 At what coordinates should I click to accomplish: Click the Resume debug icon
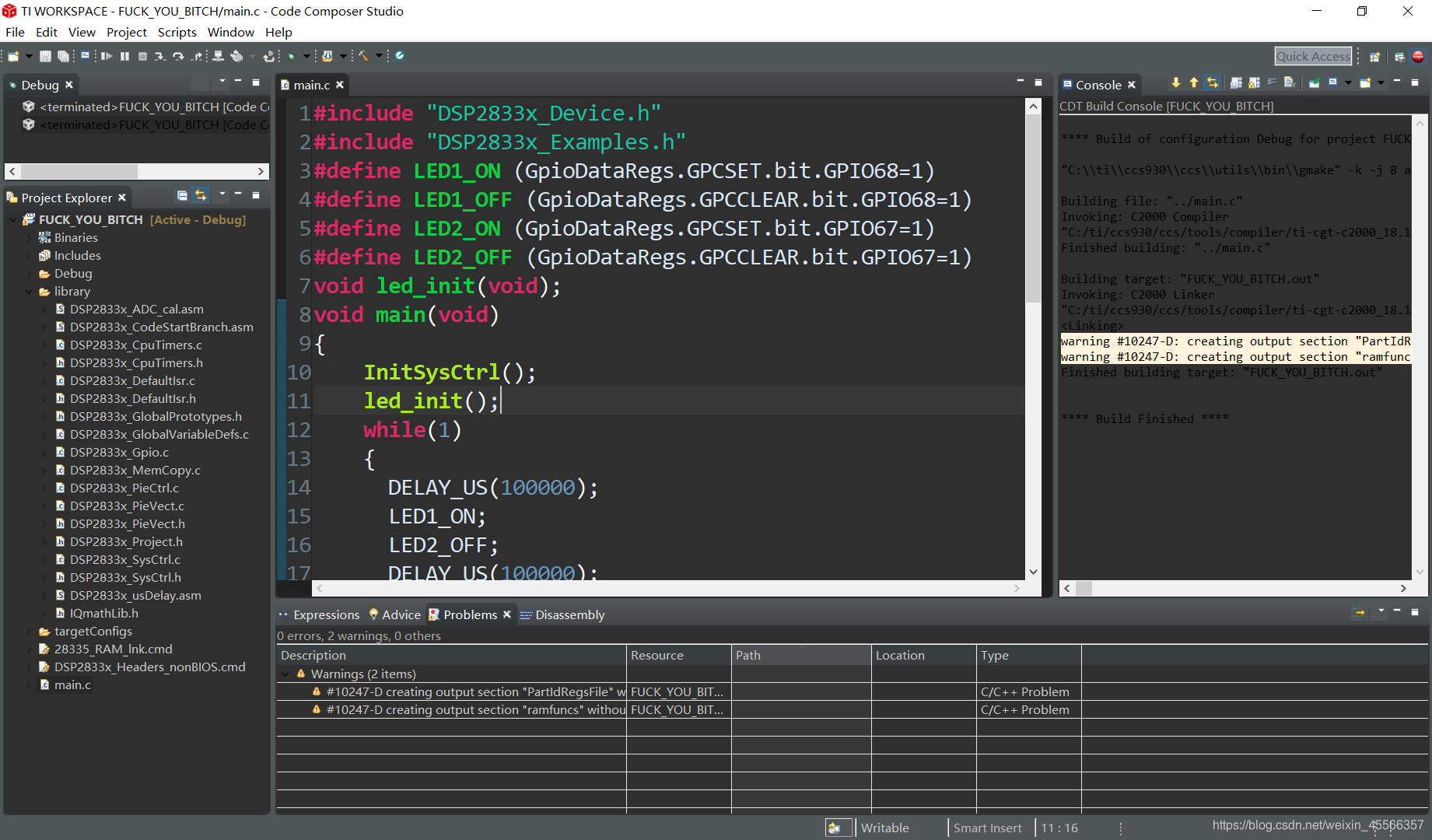pyautogui.click(x=107, y=56)
